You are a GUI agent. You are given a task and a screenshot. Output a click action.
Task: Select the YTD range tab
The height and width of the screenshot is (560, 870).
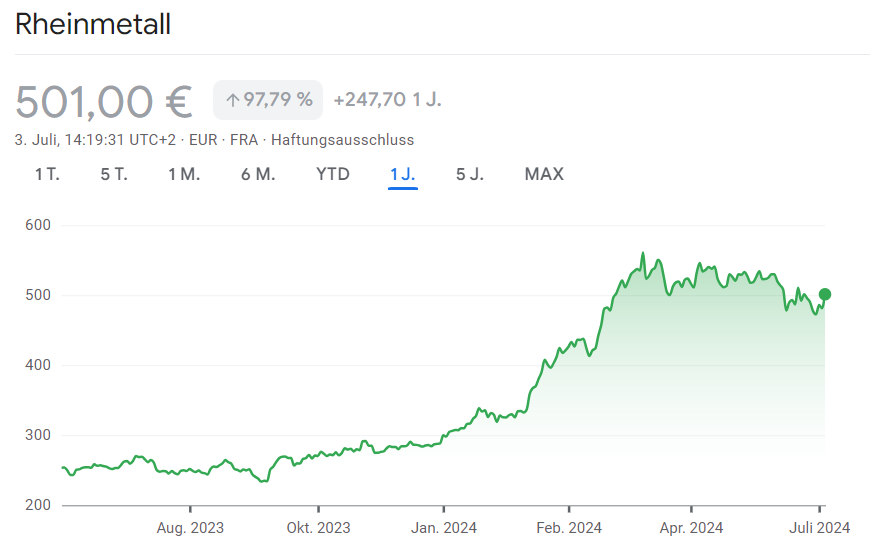click(333, 174)
